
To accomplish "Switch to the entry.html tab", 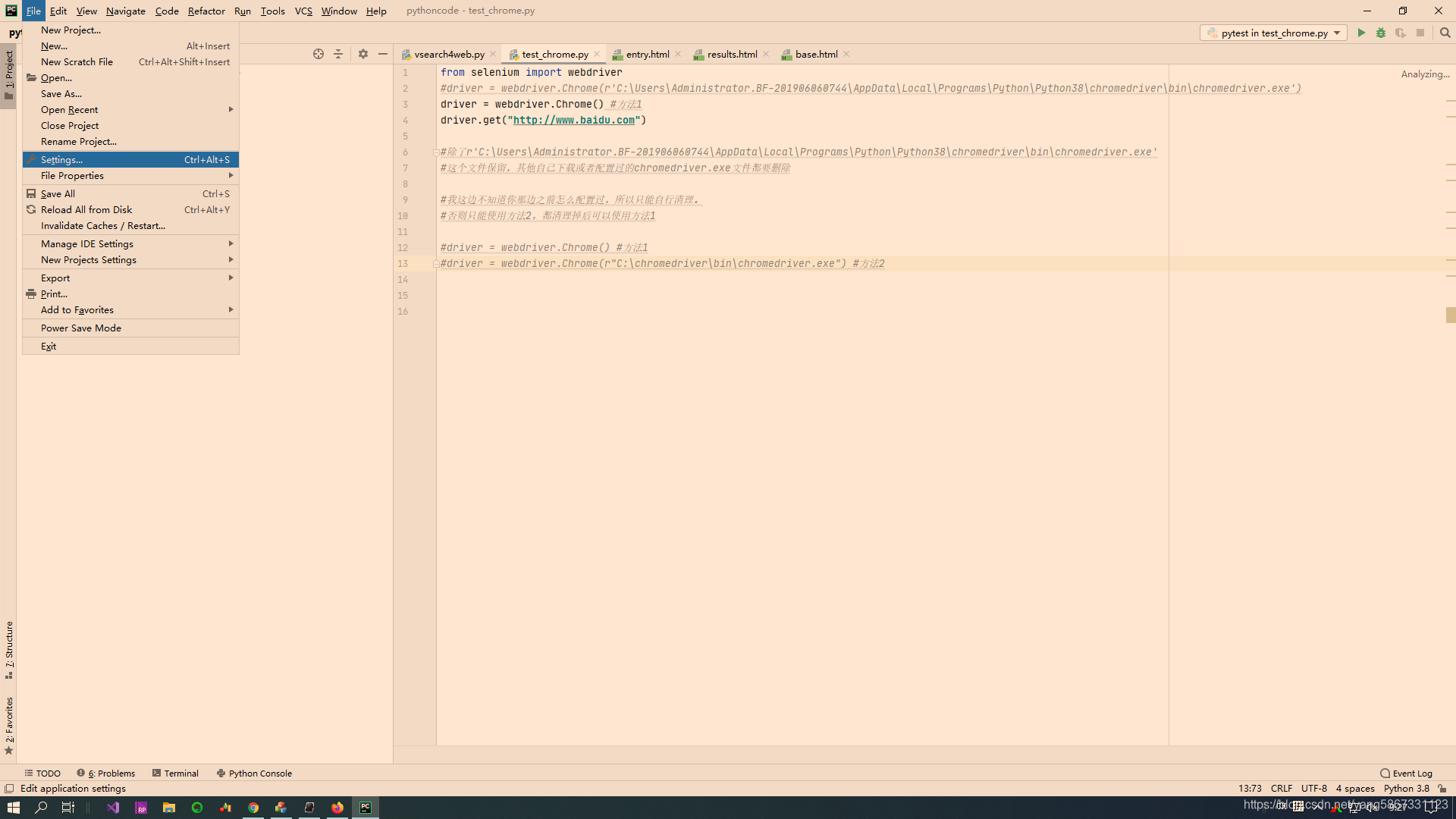I will click(x=647, y=54).
